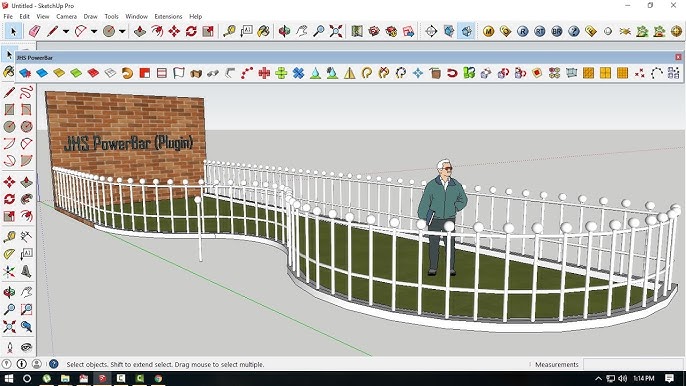Click the status bar user profile icon
The height and width of the screenshot is (386, 686).
click(37, 364)
